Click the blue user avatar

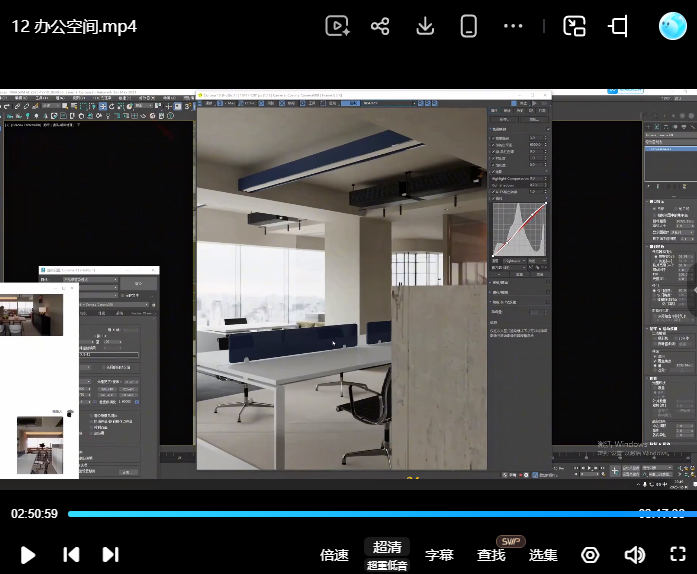pos(673,26)
